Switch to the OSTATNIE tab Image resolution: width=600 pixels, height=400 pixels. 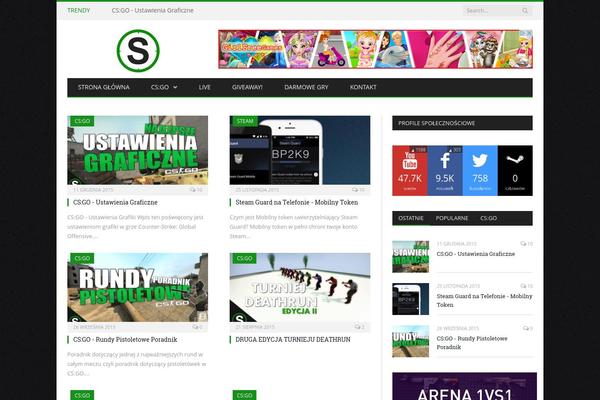click(411, 218)
